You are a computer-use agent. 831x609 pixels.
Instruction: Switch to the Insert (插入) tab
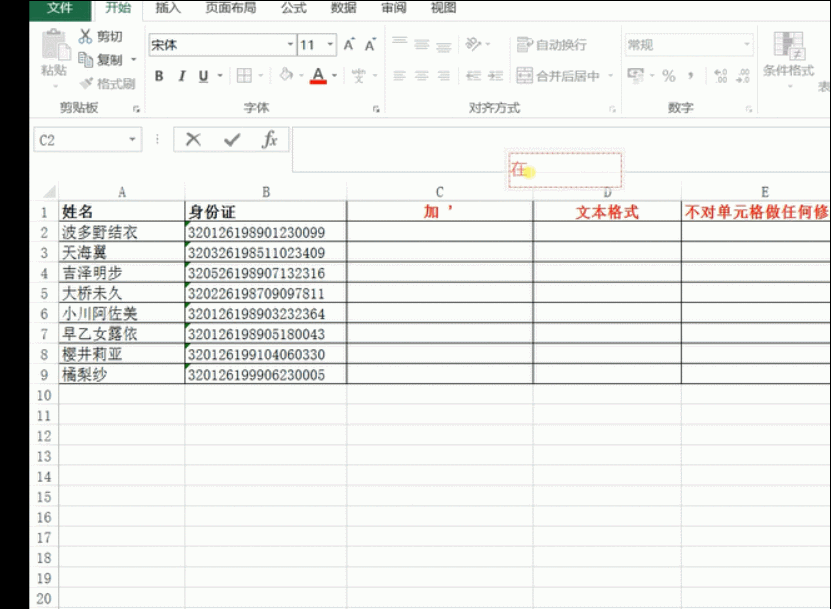[x=168, y=8]
